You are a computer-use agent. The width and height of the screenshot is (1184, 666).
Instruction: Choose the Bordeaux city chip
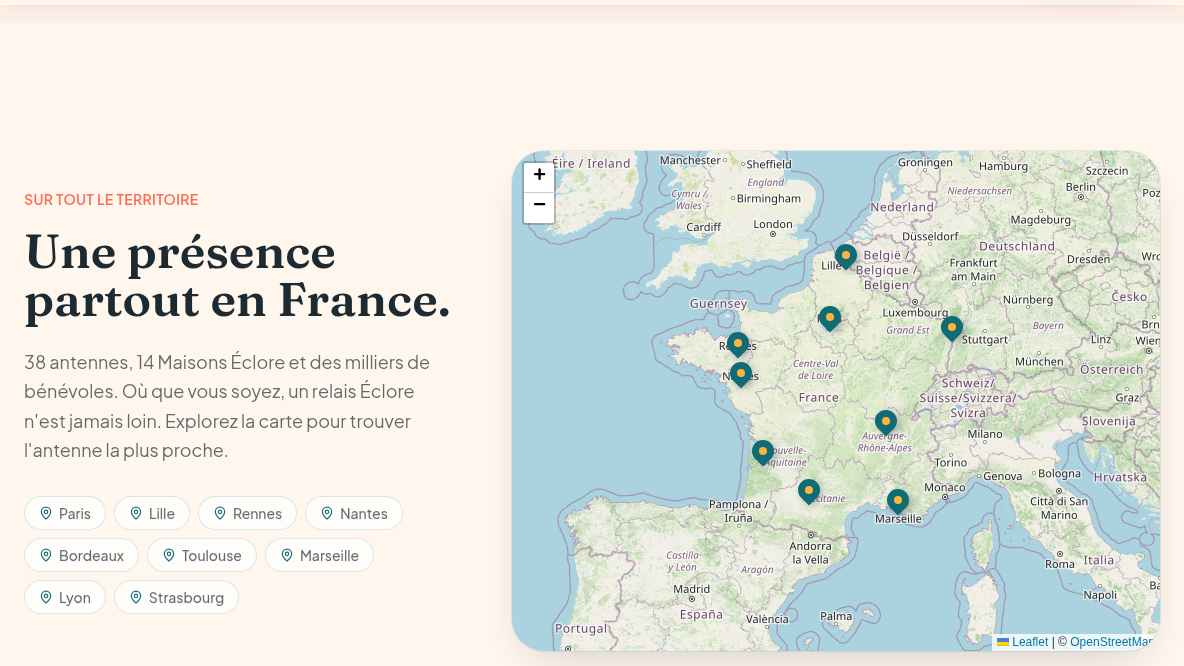(82, 556)
